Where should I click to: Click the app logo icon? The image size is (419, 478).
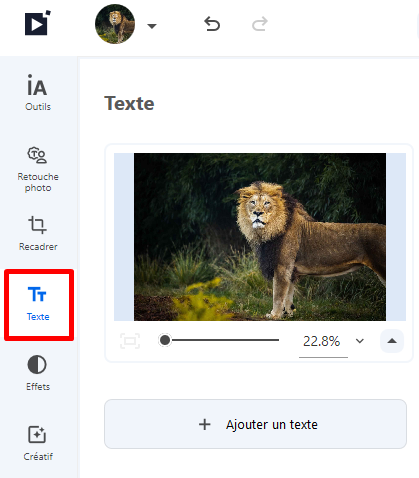pyautogui.click(x=38, y=23)
